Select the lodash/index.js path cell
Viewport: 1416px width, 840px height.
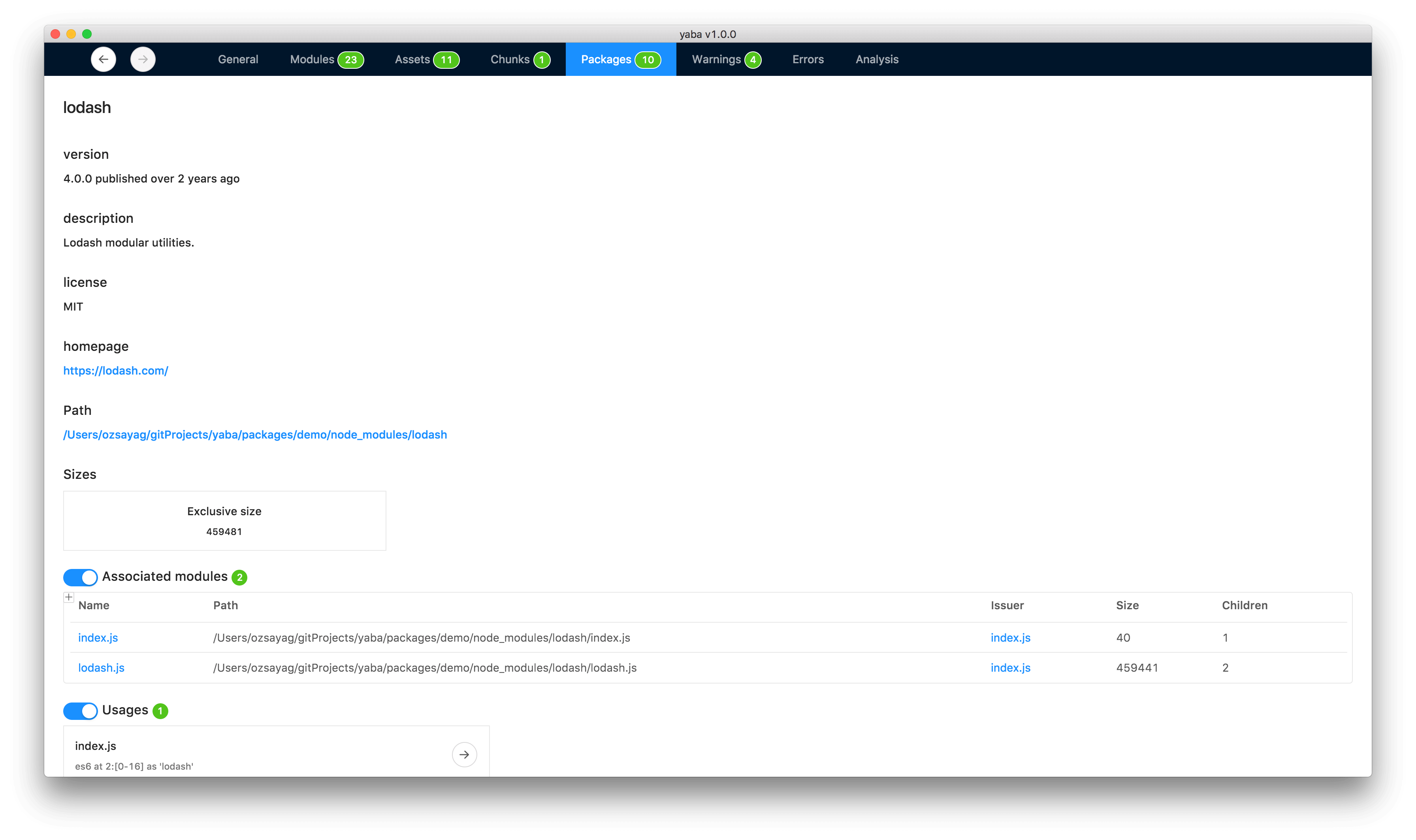coord(422,638)
